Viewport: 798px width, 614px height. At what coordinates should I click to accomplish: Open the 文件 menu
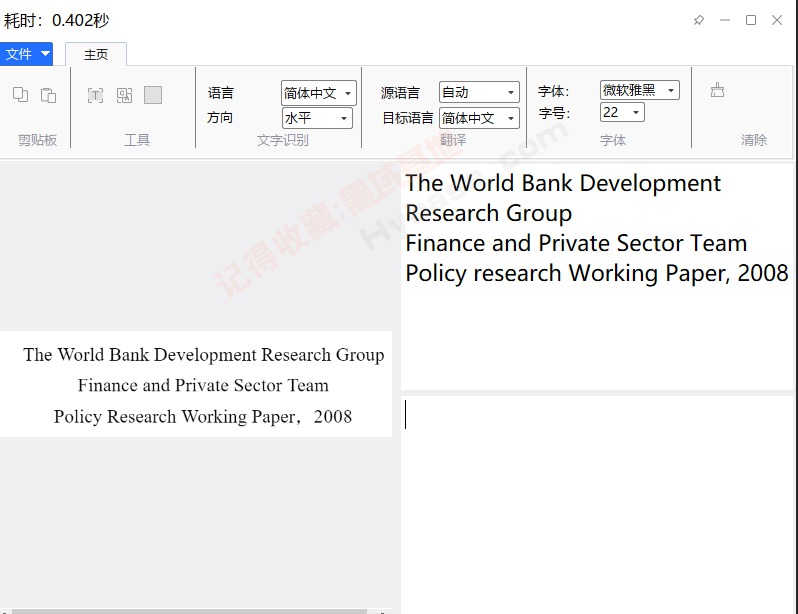26,54
